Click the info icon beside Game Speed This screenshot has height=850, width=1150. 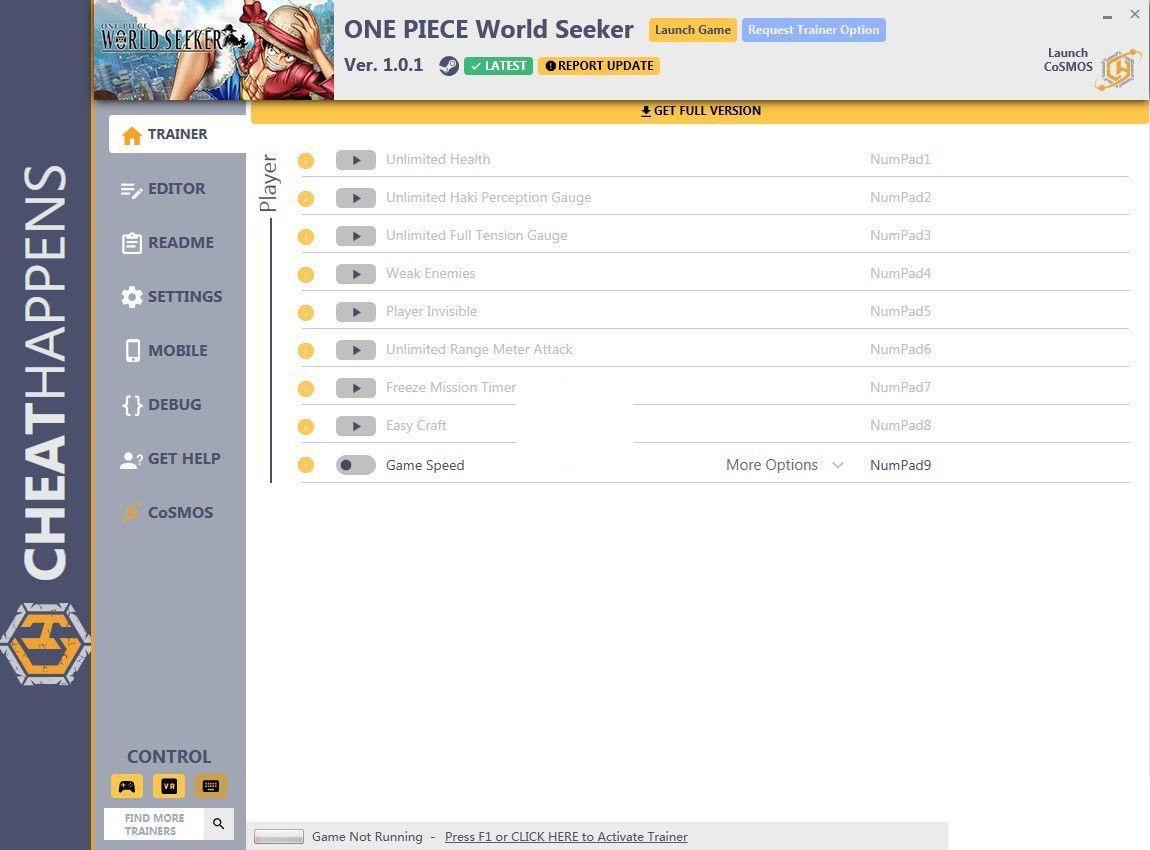pyautogui.click(x=306, y=465)
